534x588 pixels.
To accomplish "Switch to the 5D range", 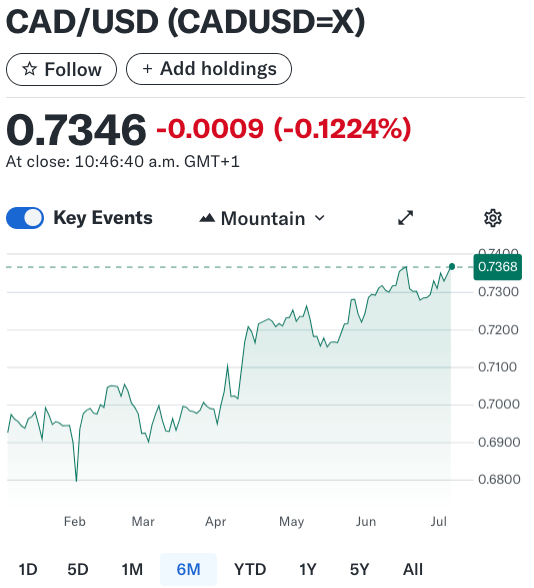I will coord(78,570).
